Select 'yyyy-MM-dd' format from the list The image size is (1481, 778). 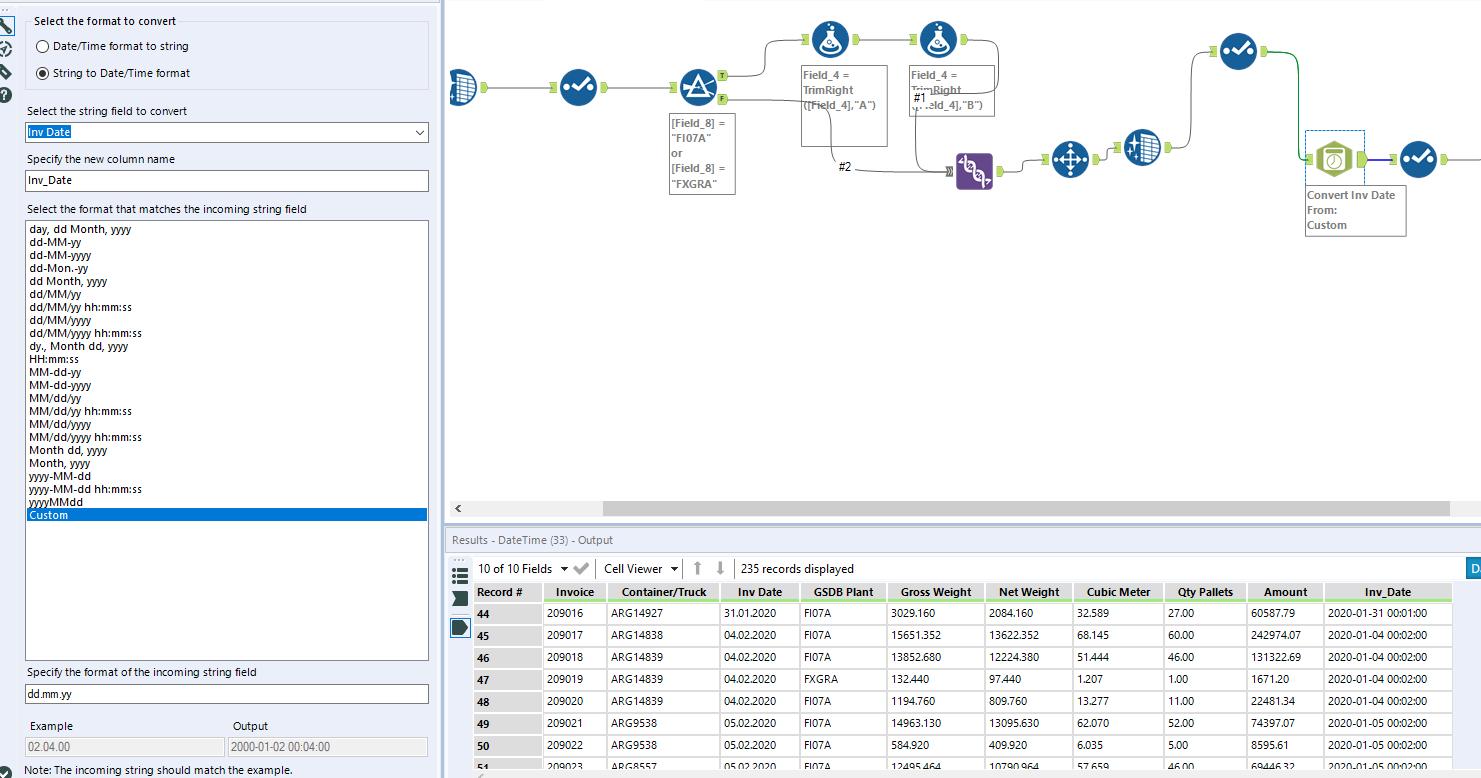(x=60, y=476)
